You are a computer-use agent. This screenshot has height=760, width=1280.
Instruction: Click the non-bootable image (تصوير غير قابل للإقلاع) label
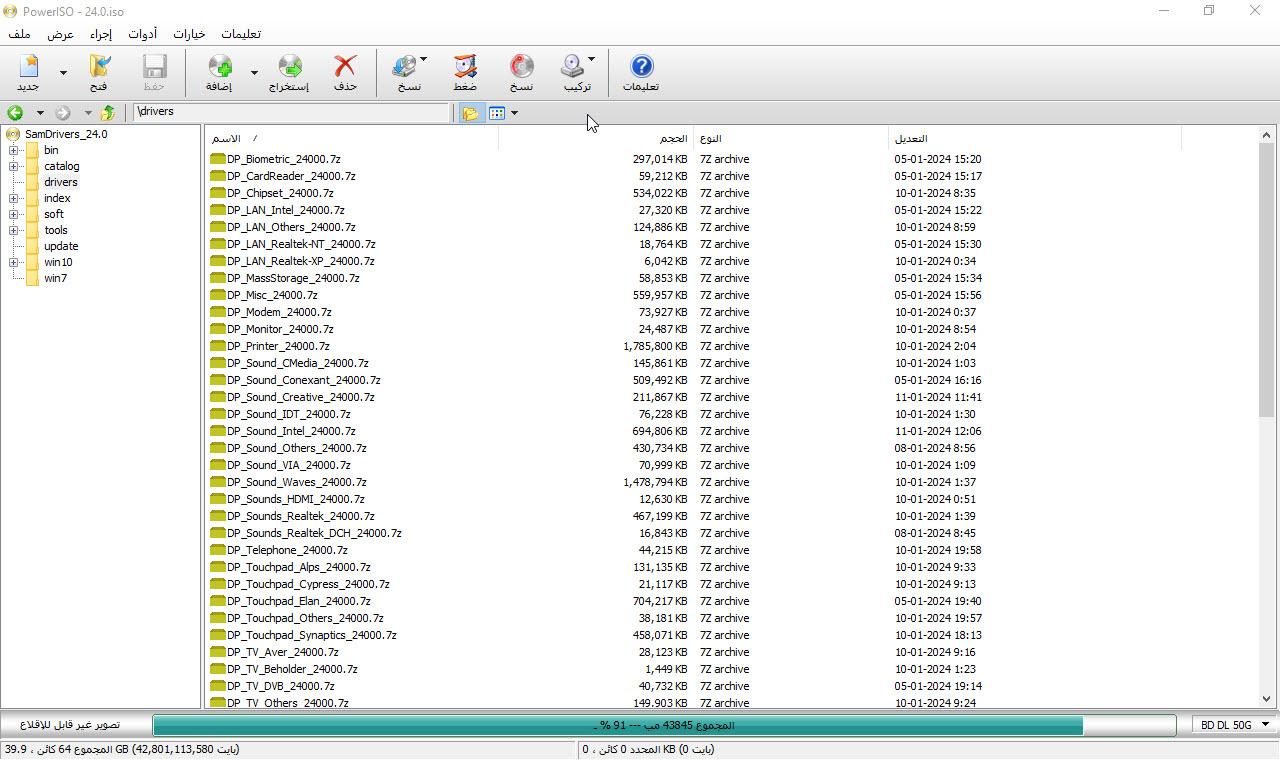click(x=70, y=725)
